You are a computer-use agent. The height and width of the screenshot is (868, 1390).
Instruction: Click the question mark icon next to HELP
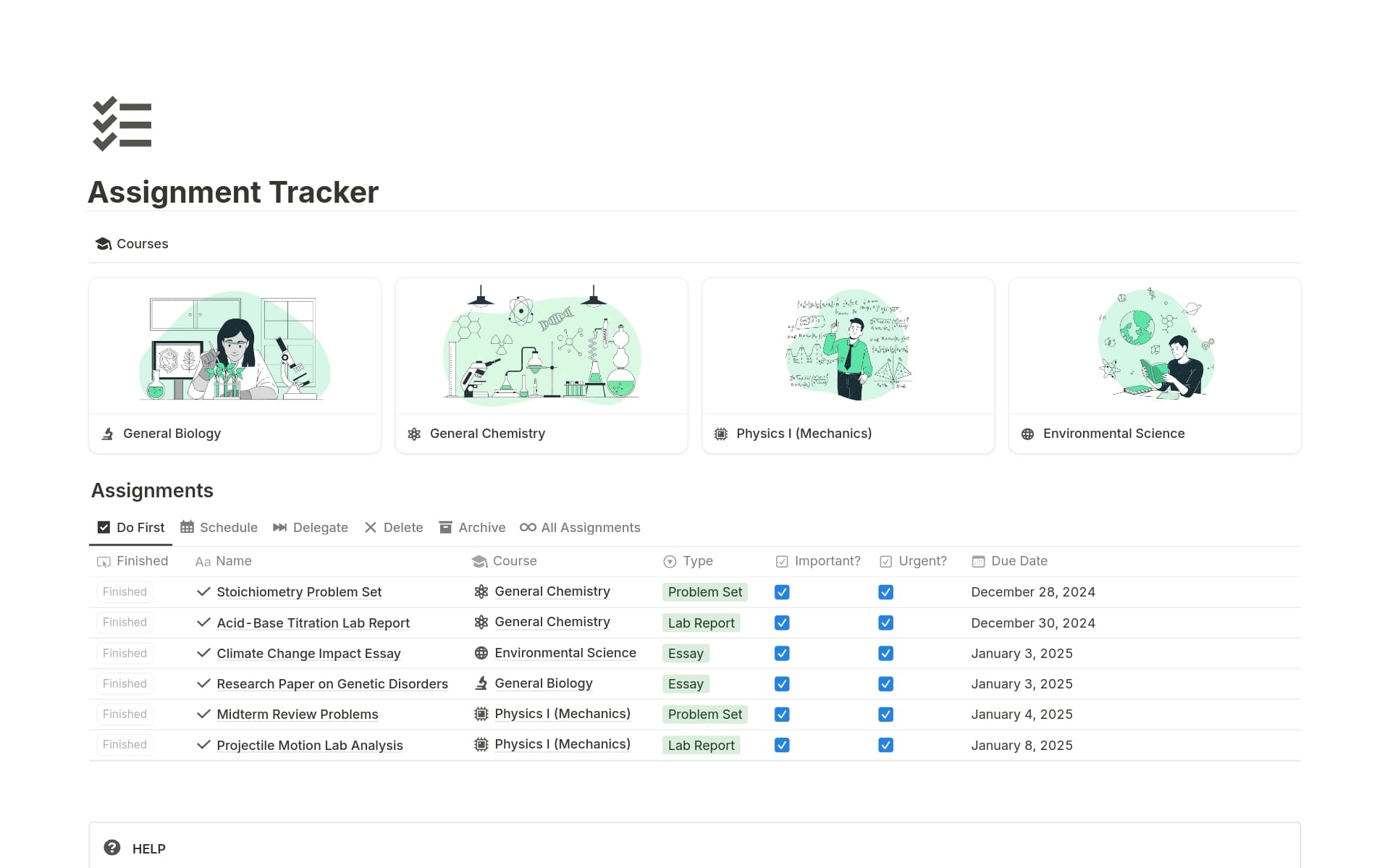coord(113,848)
